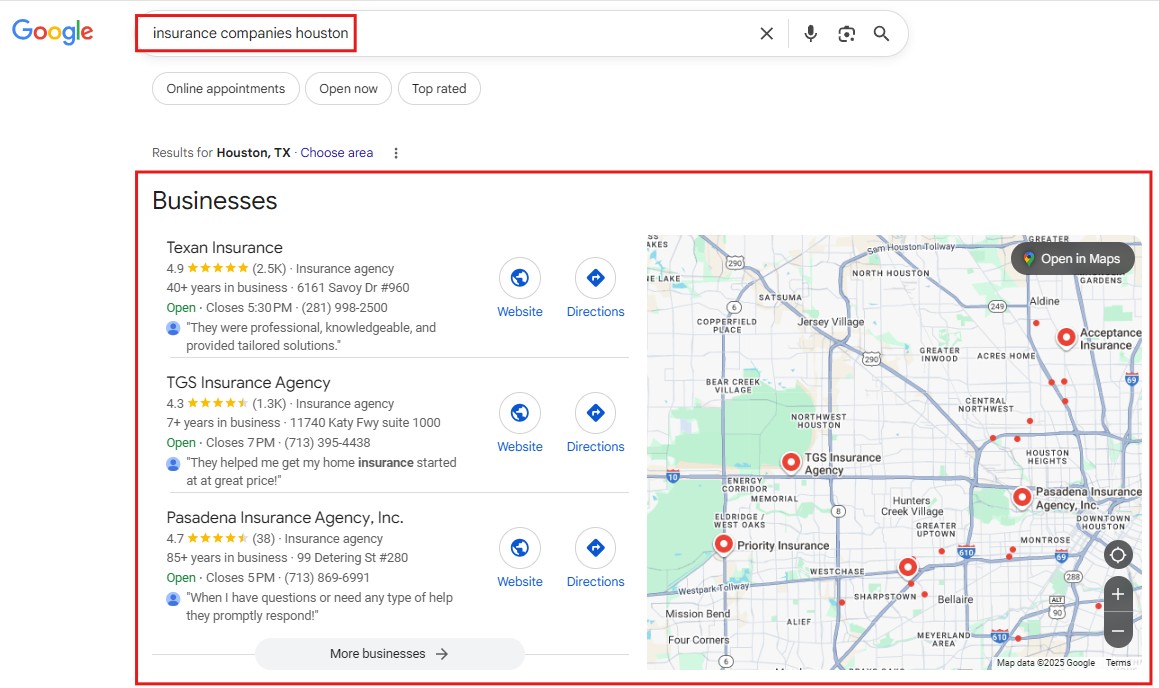
Task: Get directions to TGS Insurance Agency
Action: click(595, 412)
